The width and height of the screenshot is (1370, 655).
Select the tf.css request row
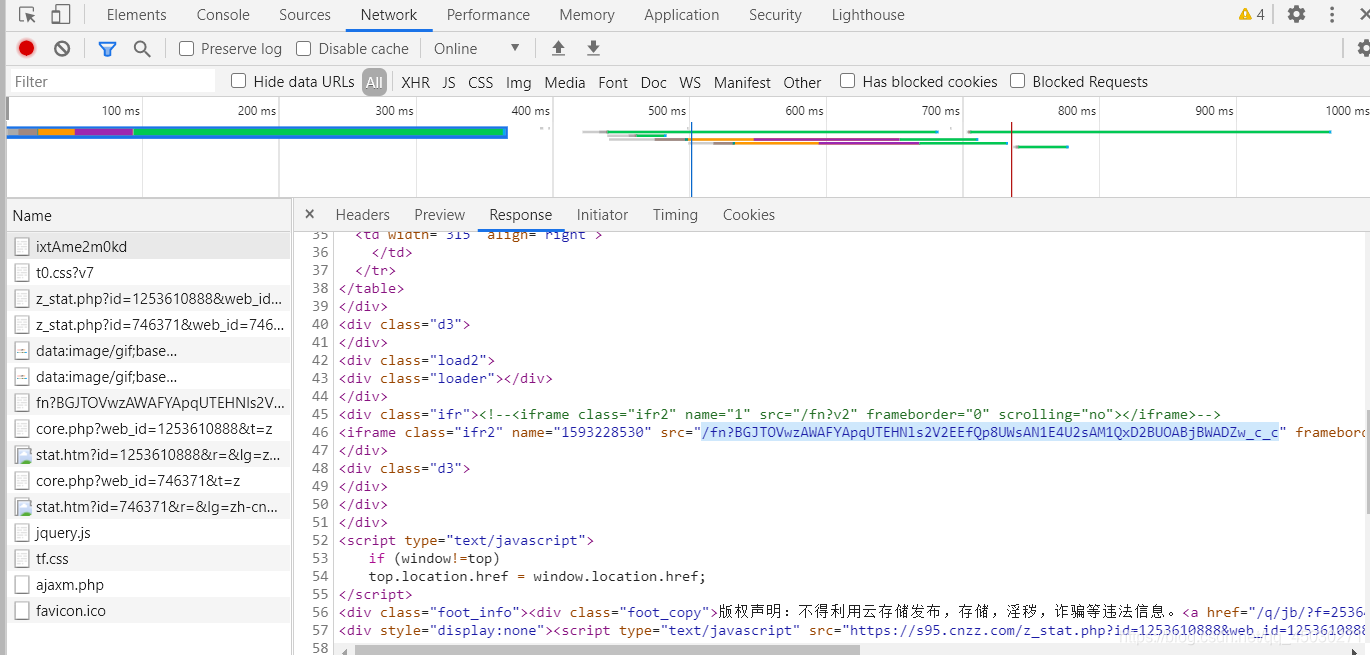[148, 559]
